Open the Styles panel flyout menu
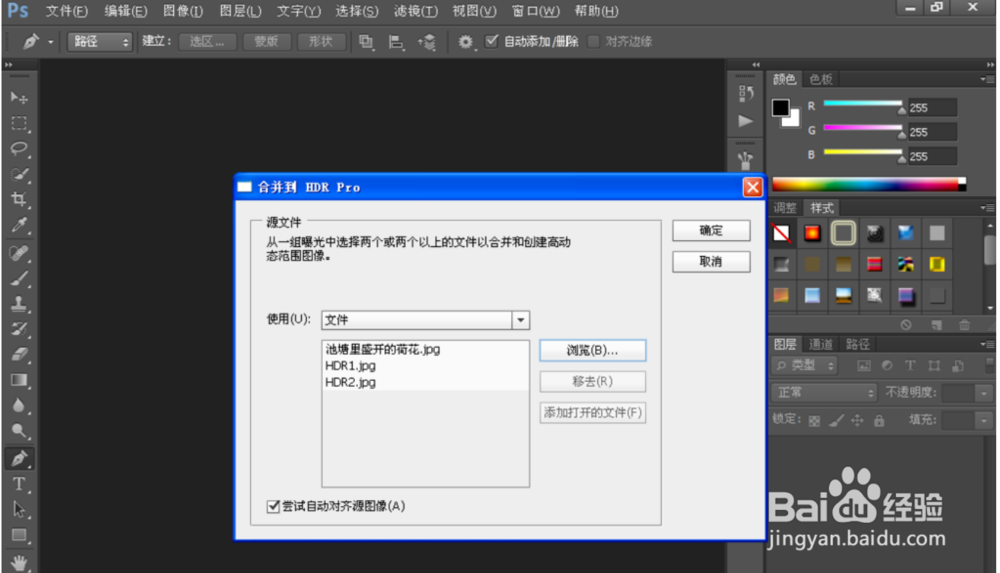The width and height of the screenshot is (1000, 573). (987, 208)
